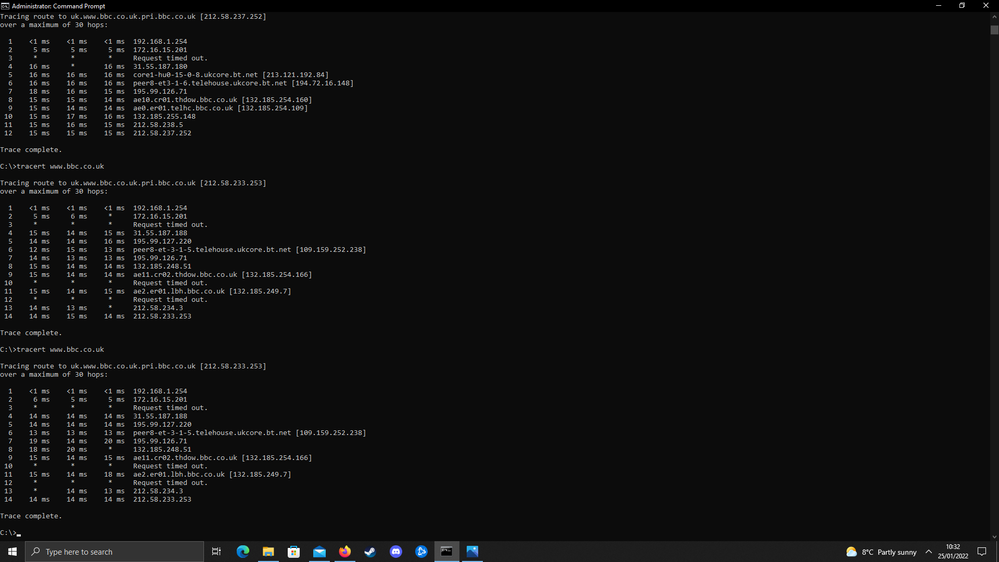Open the Mail app from the taskbar
This screenshot has height=562, width=999.
coord(319,551)
